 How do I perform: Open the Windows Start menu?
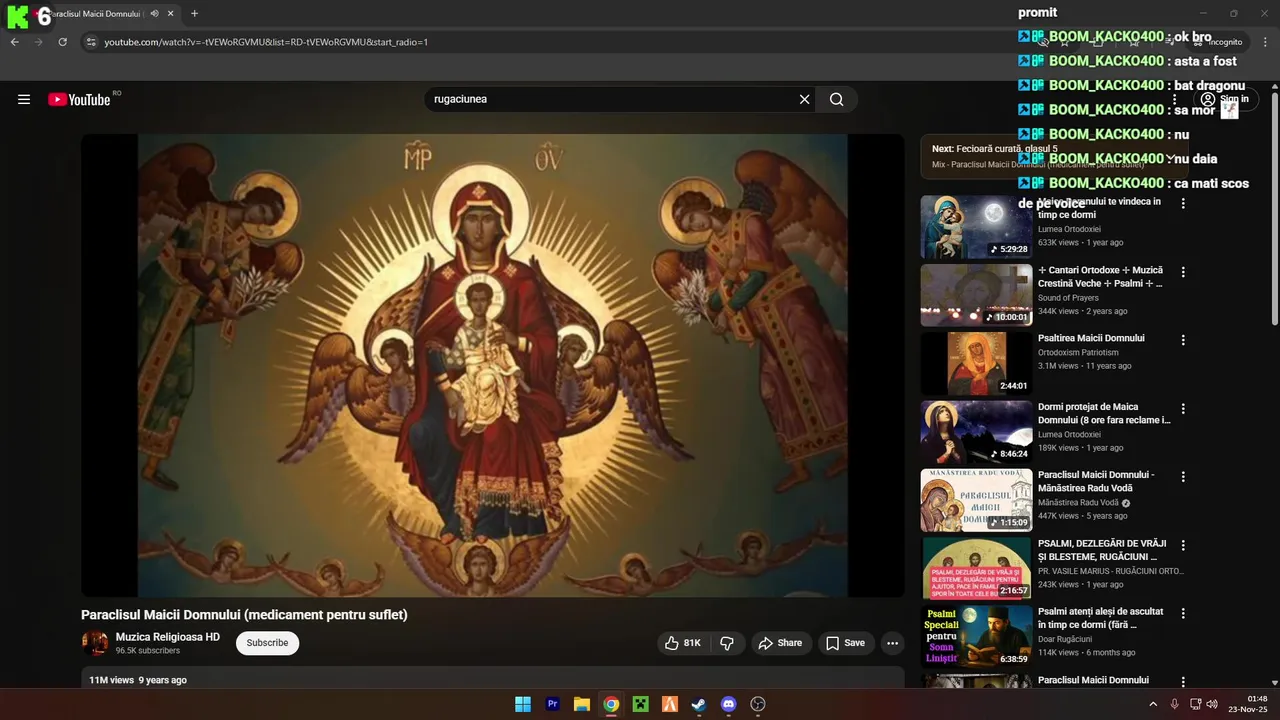click(523, 704)
